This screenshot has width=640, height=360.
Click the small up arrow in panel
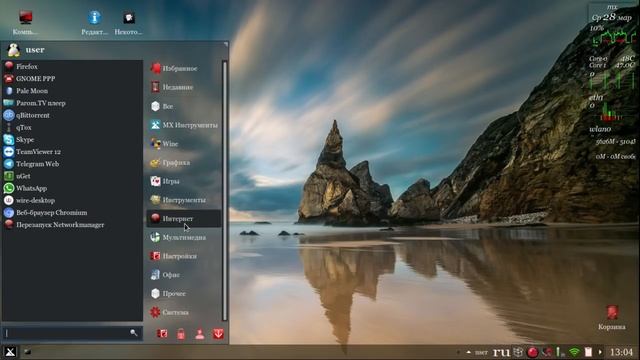[x=469, y=352]
